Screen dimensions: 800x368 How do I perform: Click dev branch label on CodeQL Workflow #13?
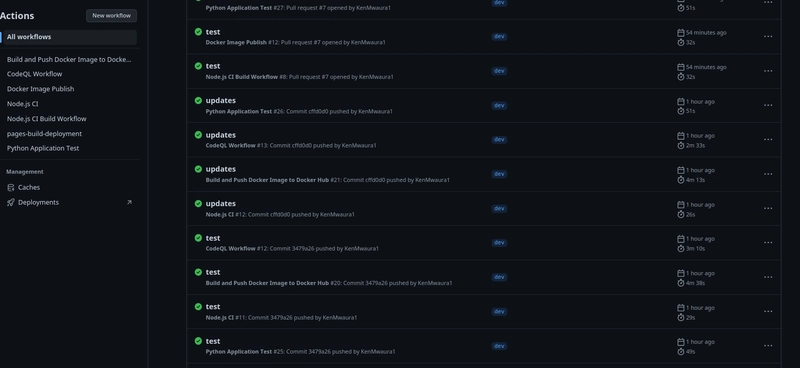coord(499,140)
